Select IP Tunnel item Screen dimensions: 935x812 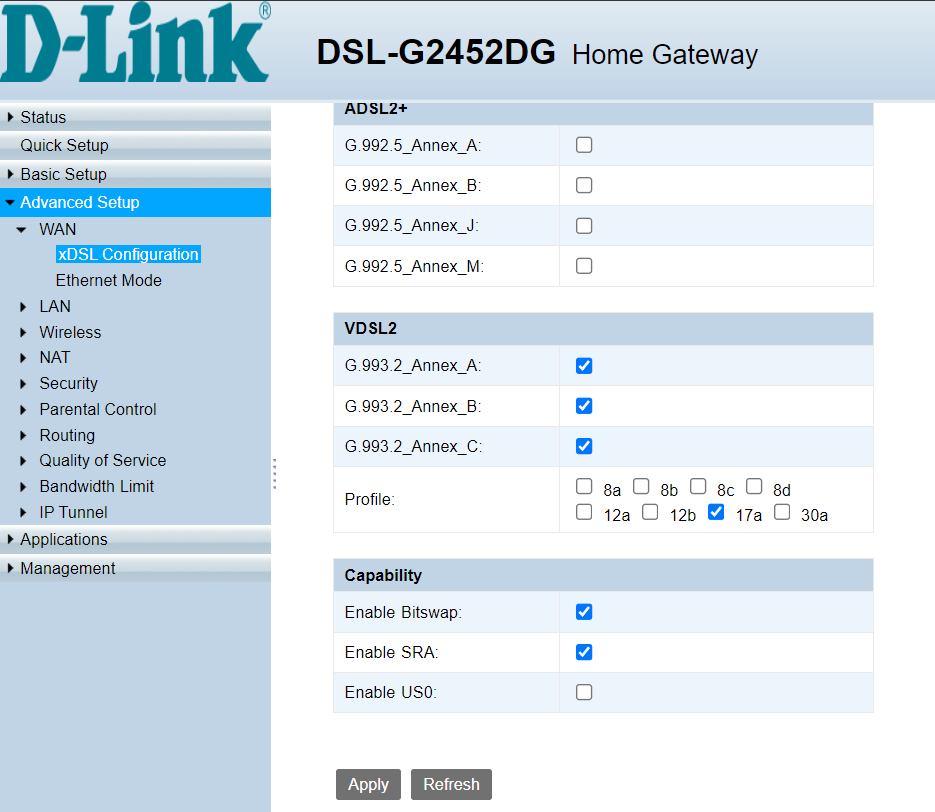[x=73, y=512]
